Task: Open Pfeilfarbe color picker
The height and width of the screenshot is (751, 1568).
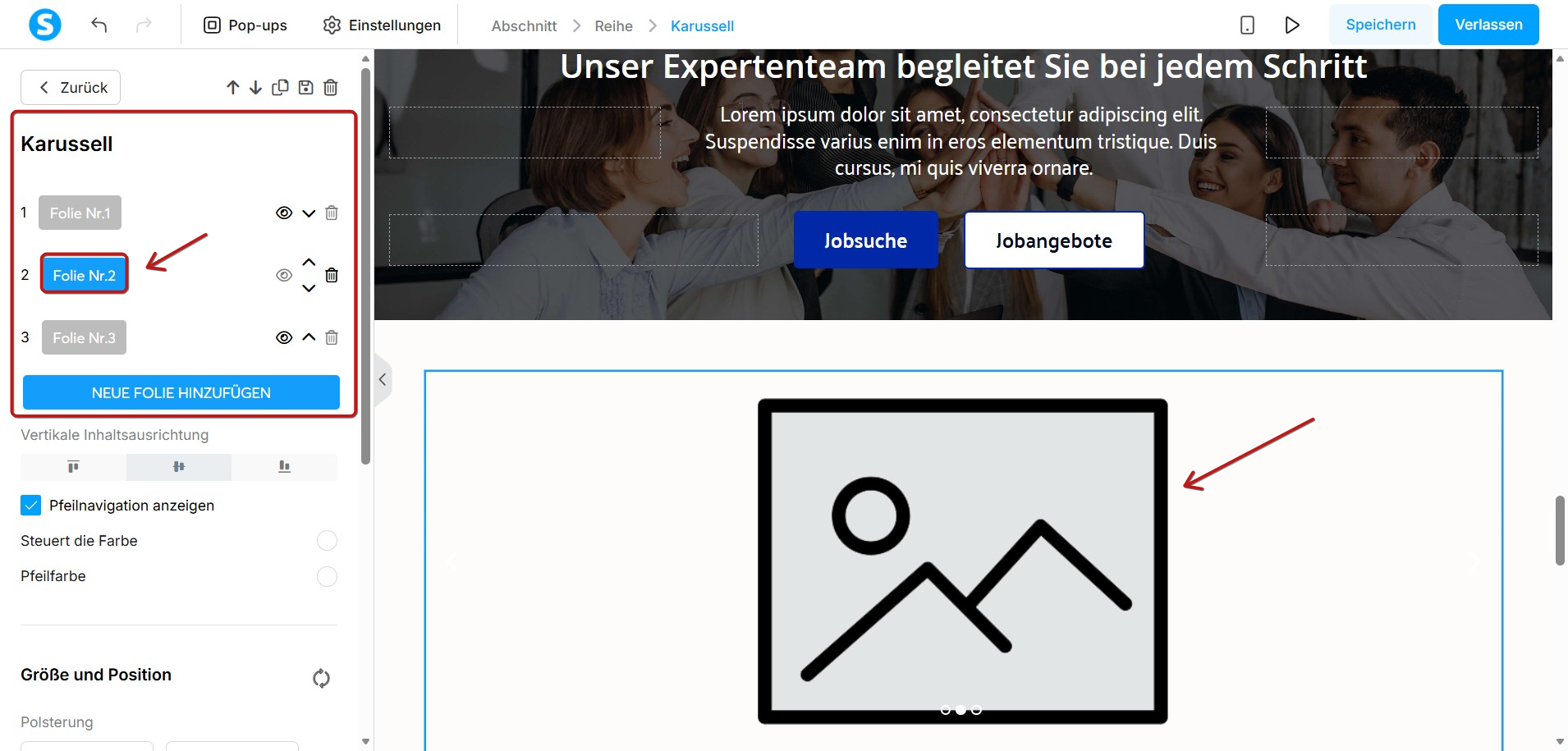Action: [327, 577]
